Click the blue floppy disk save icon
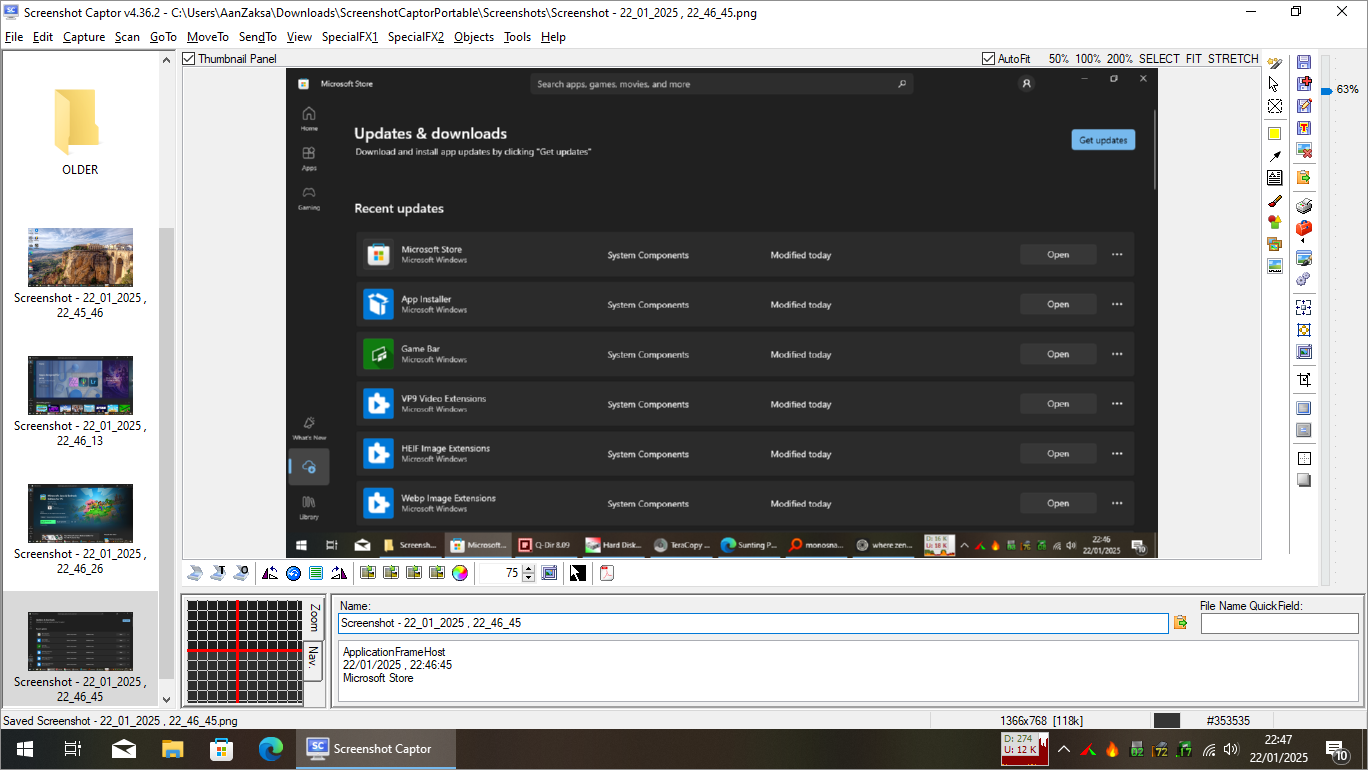 1303,62
